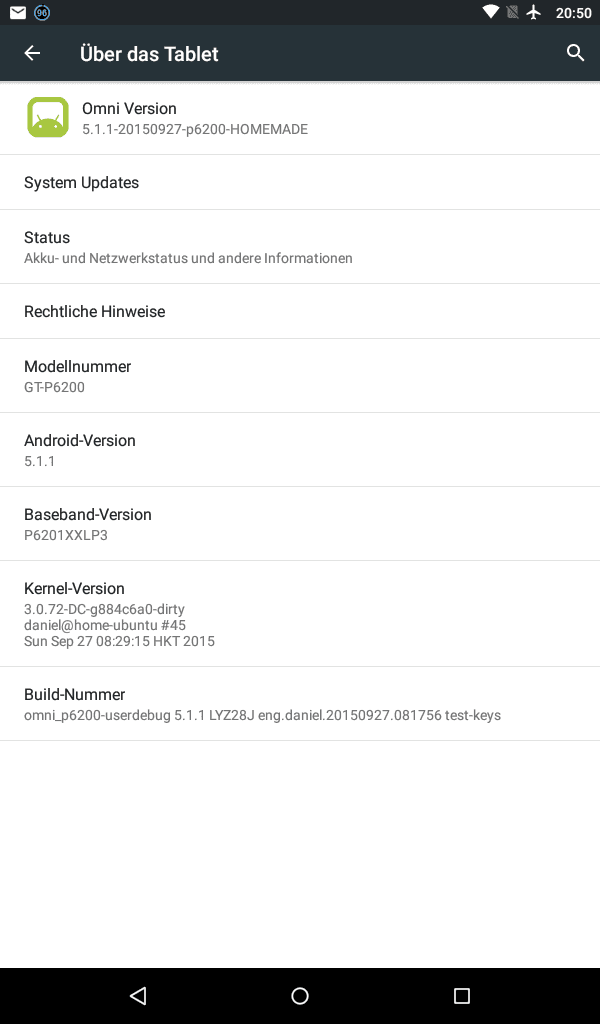Open the Status entry

tap(300, 247)
